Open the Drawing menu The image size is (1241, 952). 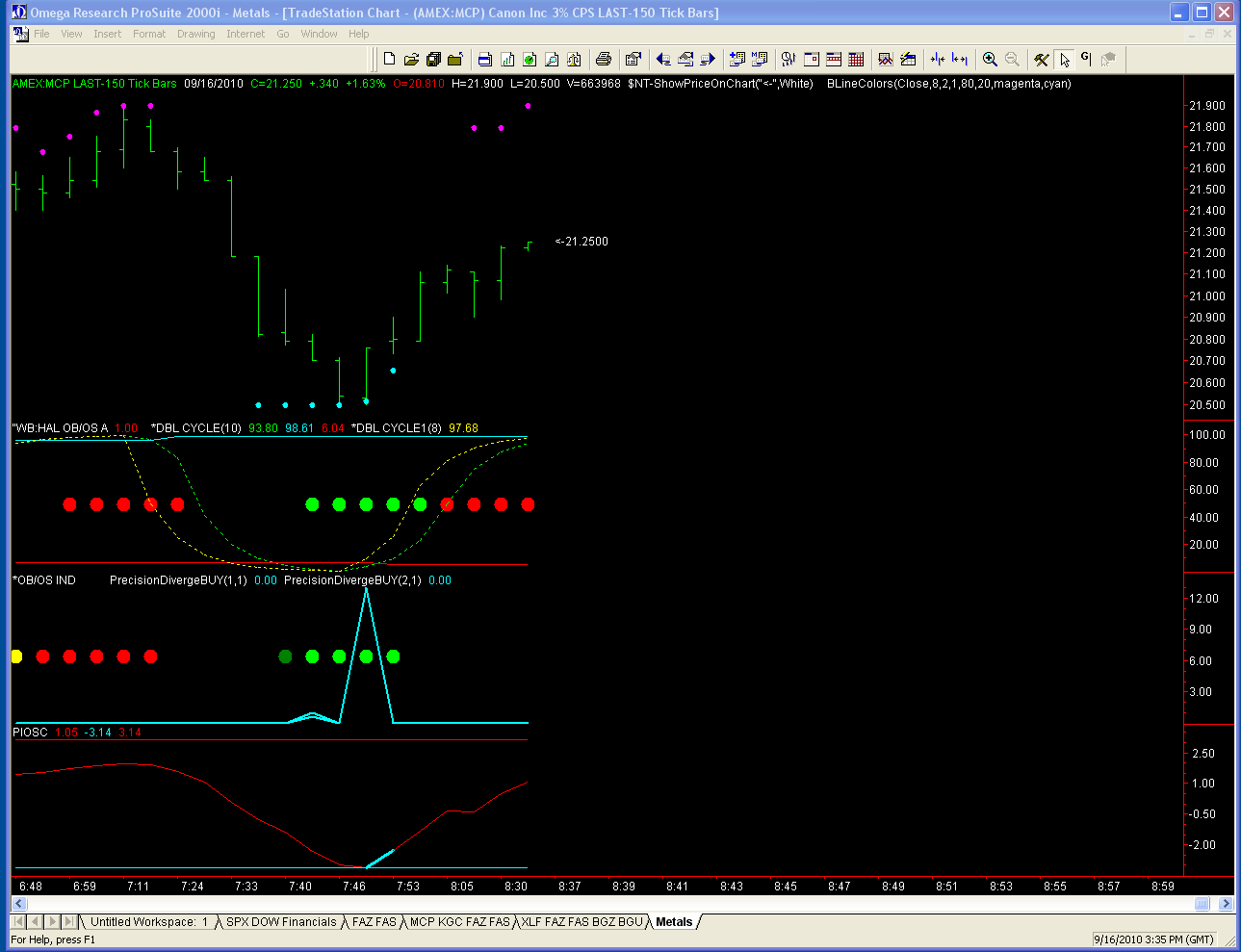click(195, 34)
